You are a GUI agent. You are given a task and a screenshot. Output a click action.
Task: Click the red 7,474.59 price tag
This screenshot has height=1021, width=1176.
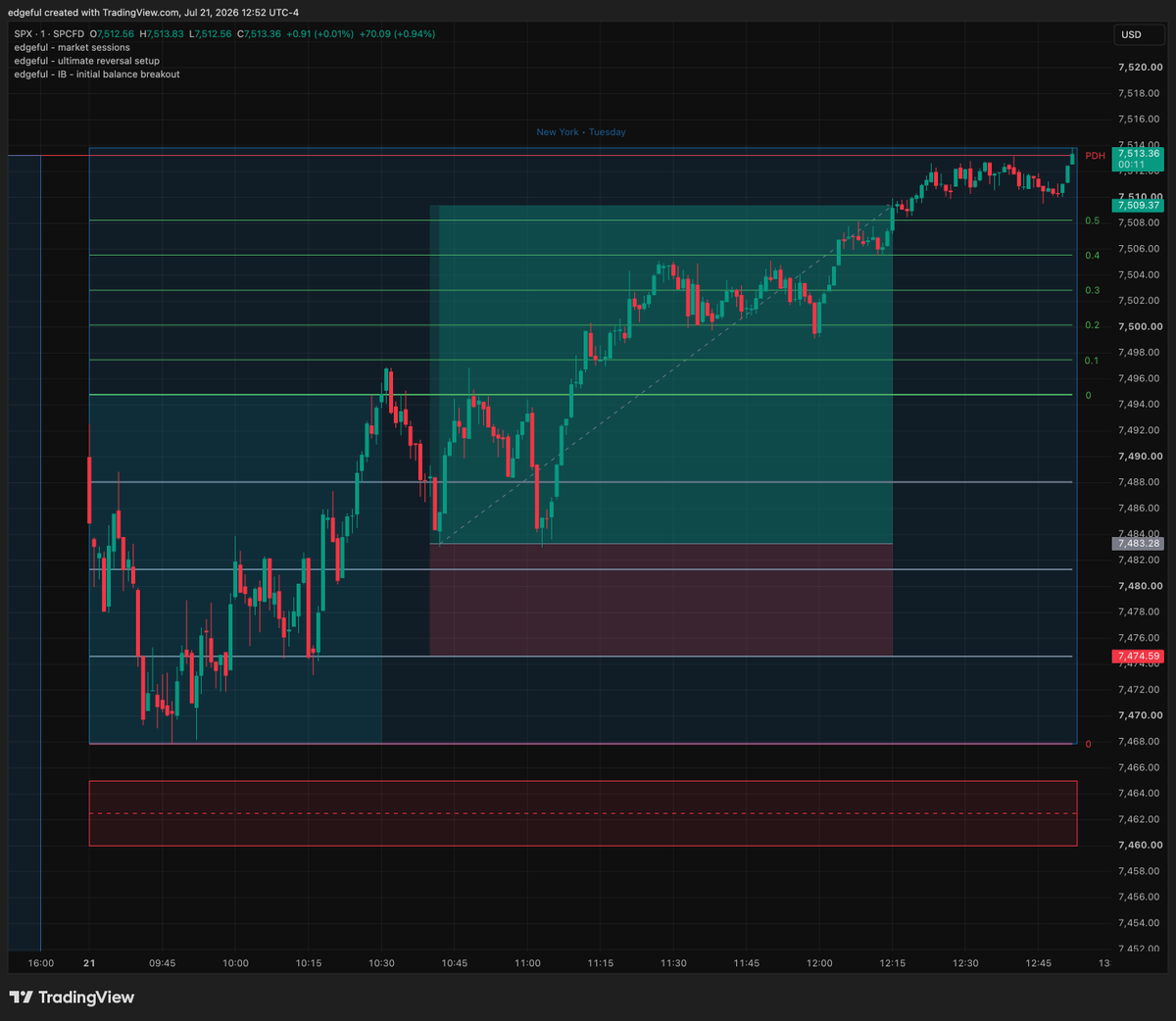(1138, 656)
